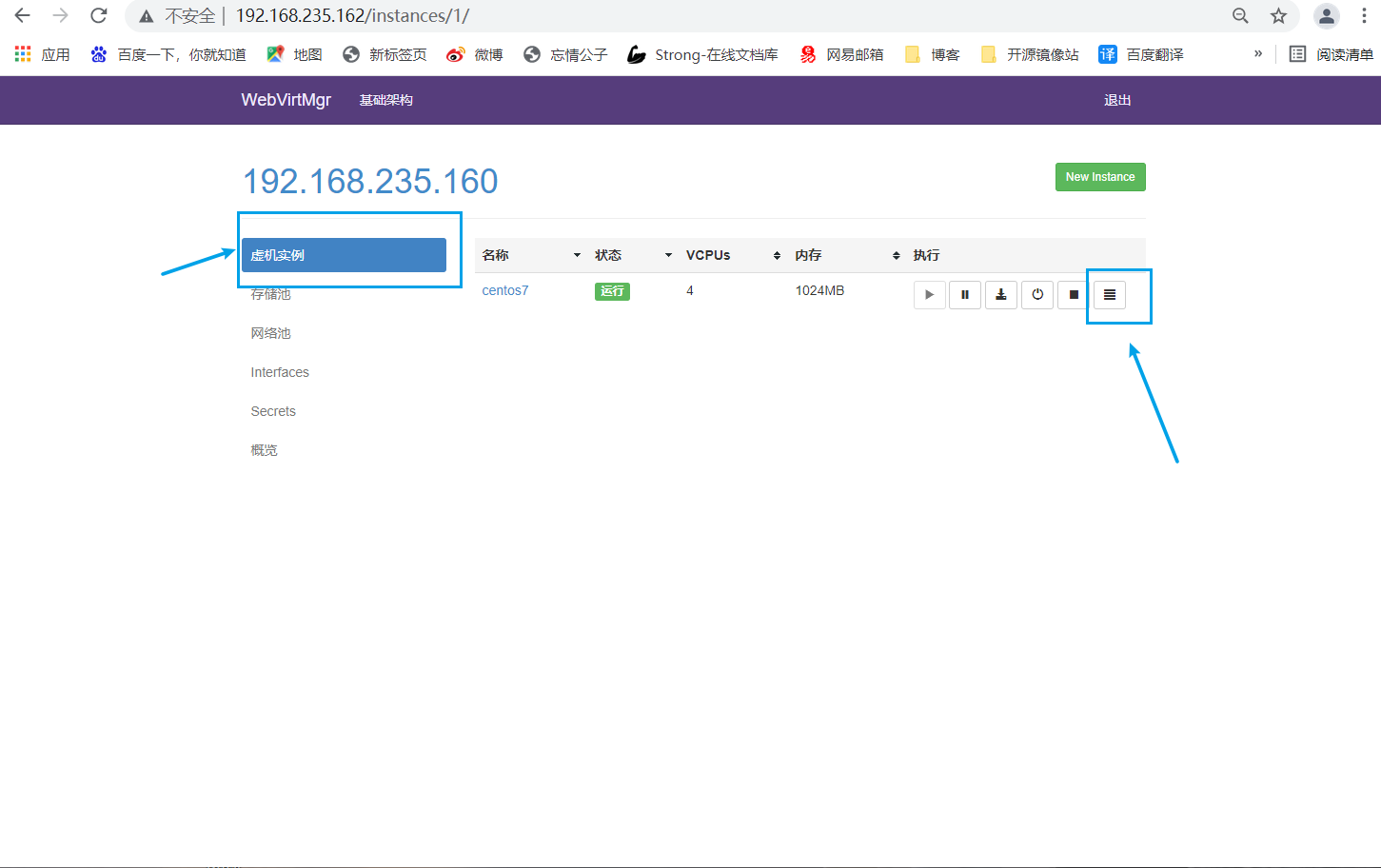Open the 百度翻译 bookmark
Viewport: 1381px width, 868px height.
(1141, 54)
